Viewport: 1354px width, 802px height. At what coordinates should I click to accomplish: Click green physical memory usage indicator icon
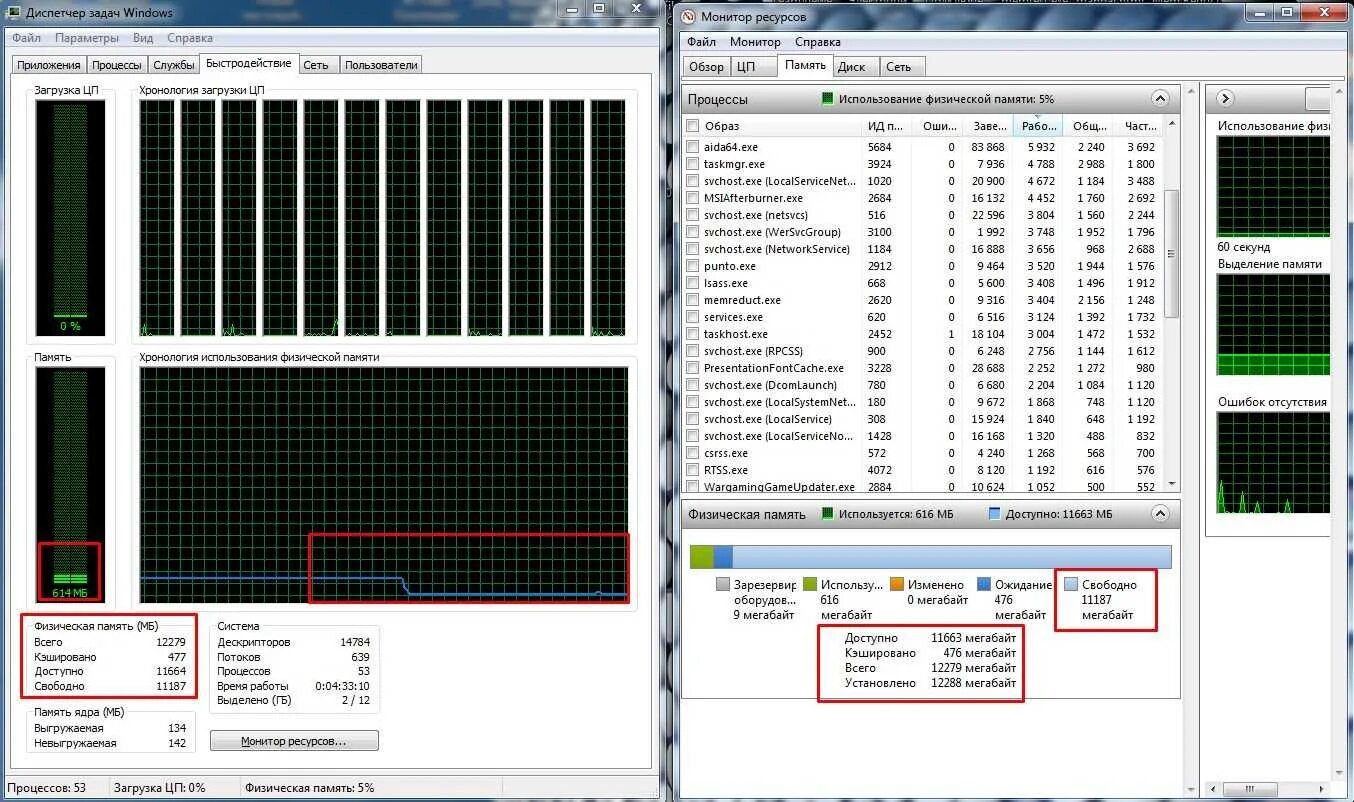point(827,99)
